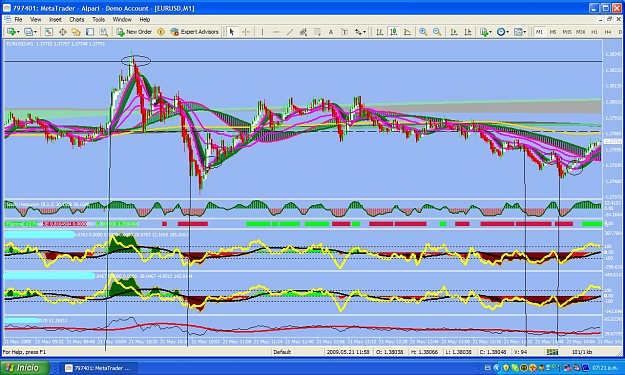The height and width of the screenshot is (375, 625).
Task: Select the horizontal line drawing tool
Action: [276, 32]
